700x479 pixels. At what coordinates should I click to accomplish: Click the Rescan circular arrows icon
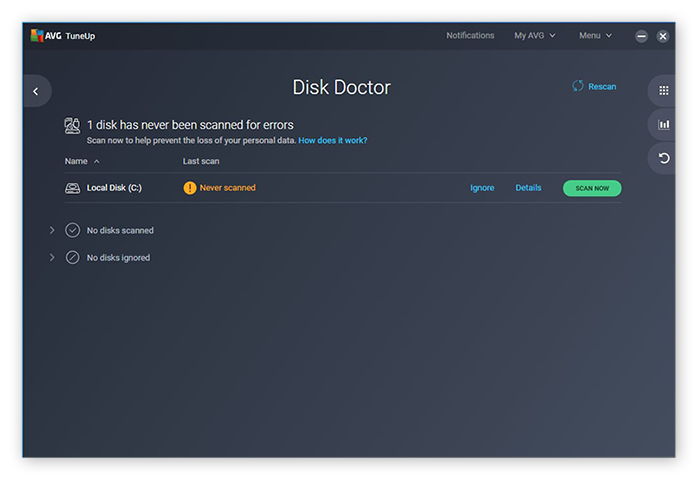577,86
